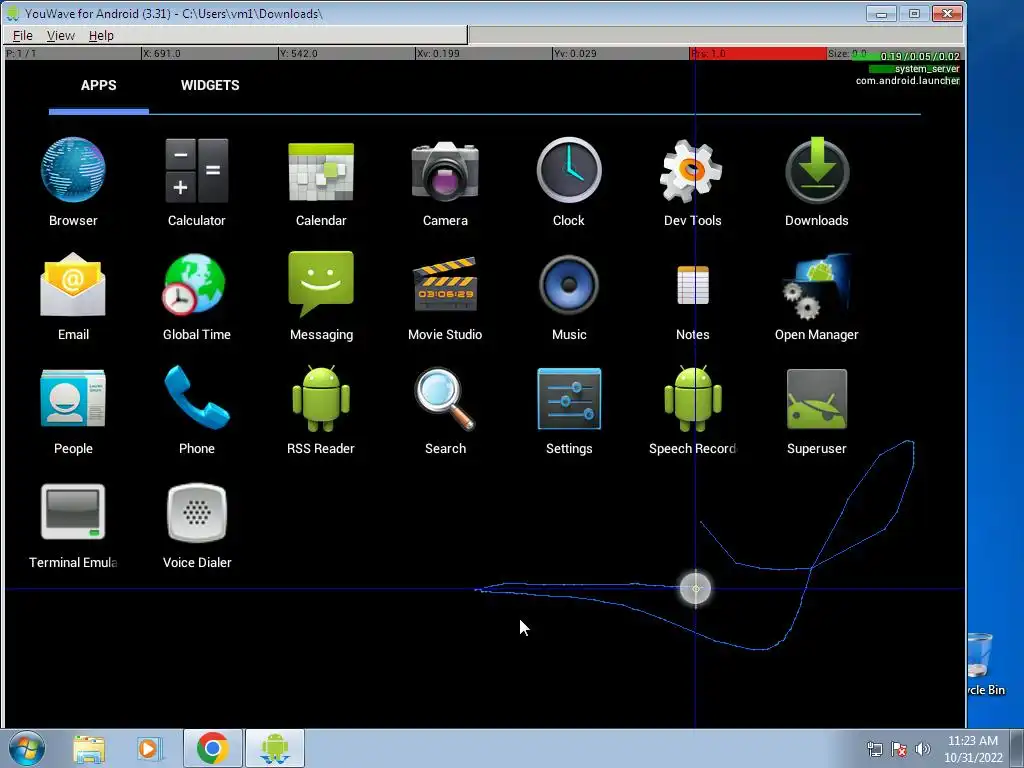Close the YouWave window

click(946, 14)
